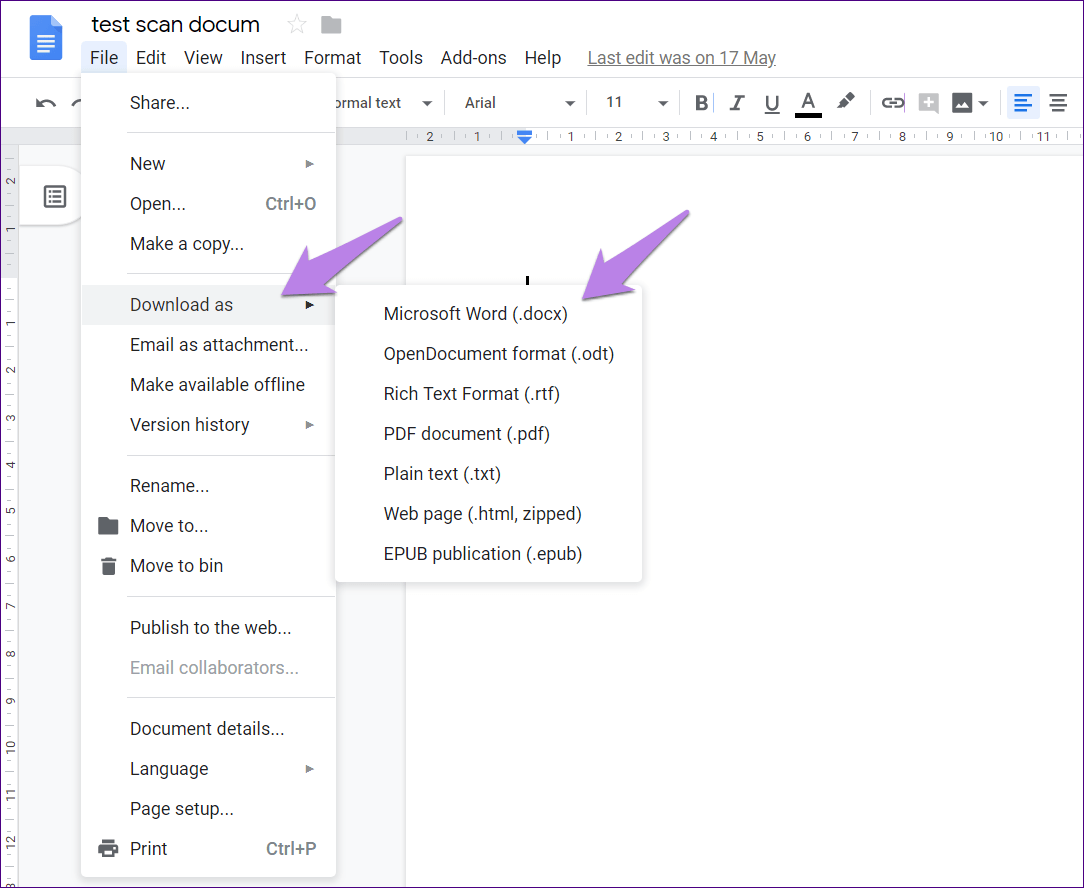This screenshot has height=888, width=1084.
Task: Expand the insert image dropdown arrow
Action: click(983, 104)
